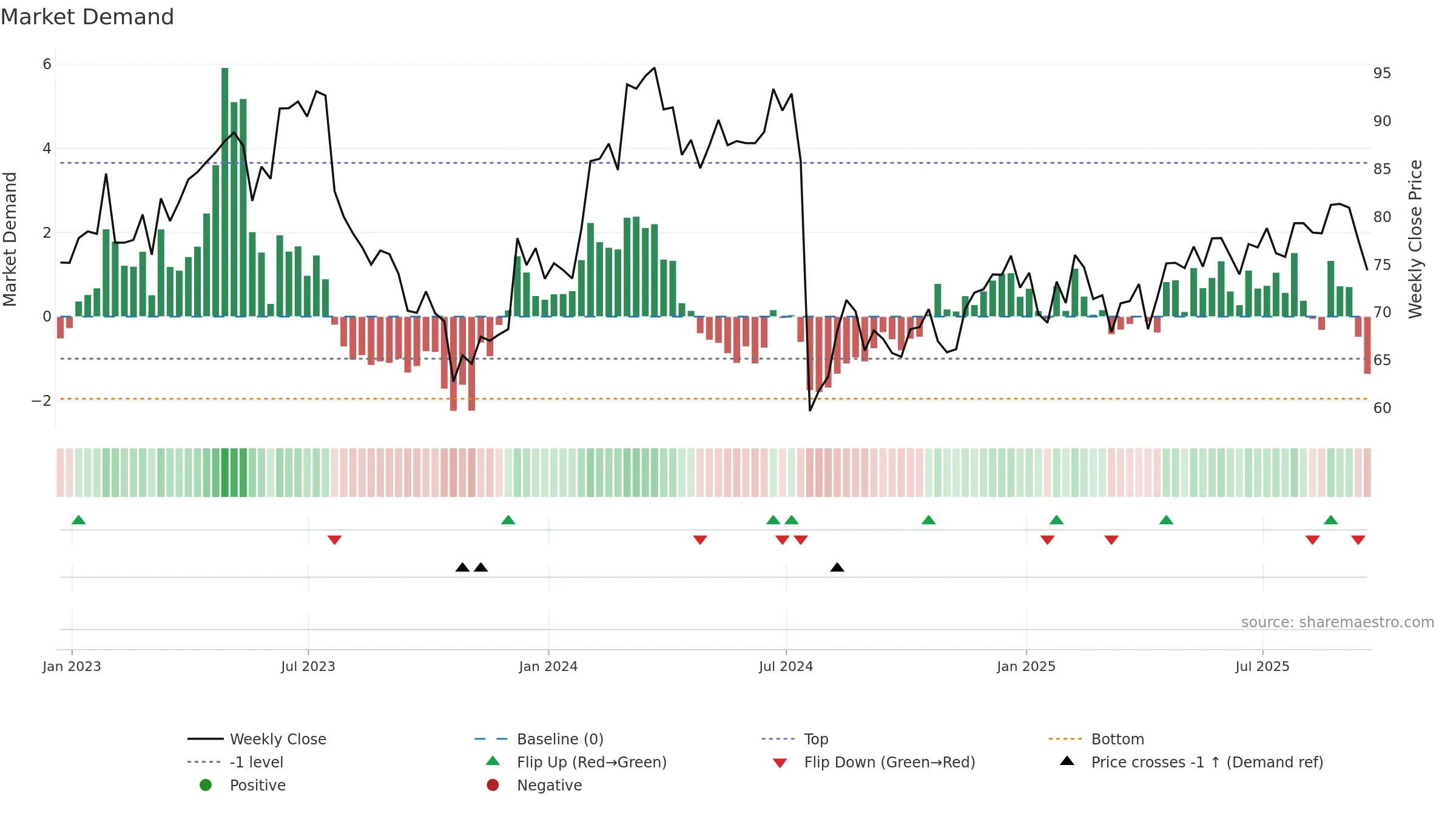Click the Market Demand y-axis title
The image size is (1456, 819).
(10, 239)
